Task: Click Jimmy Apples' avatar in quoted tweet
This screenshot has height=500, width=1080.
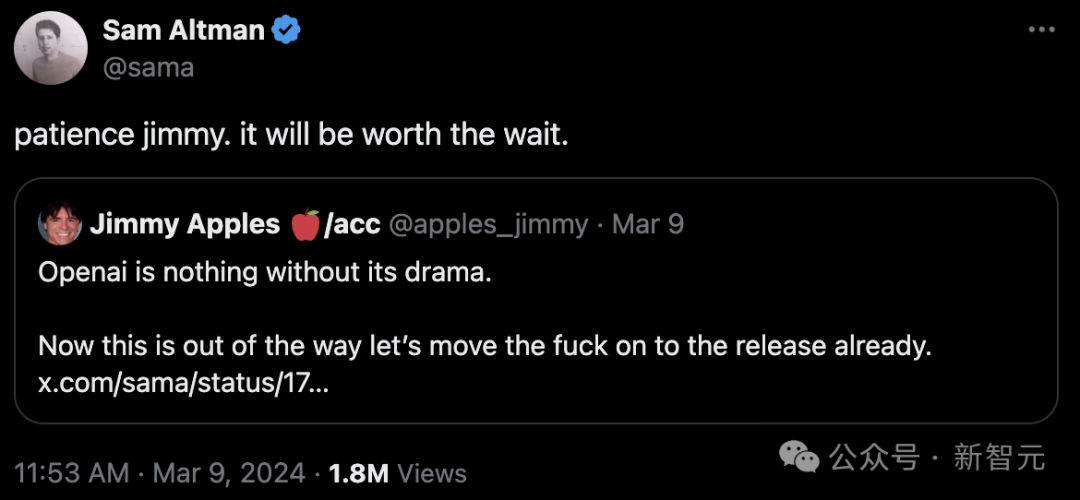Action: [60, 224]
